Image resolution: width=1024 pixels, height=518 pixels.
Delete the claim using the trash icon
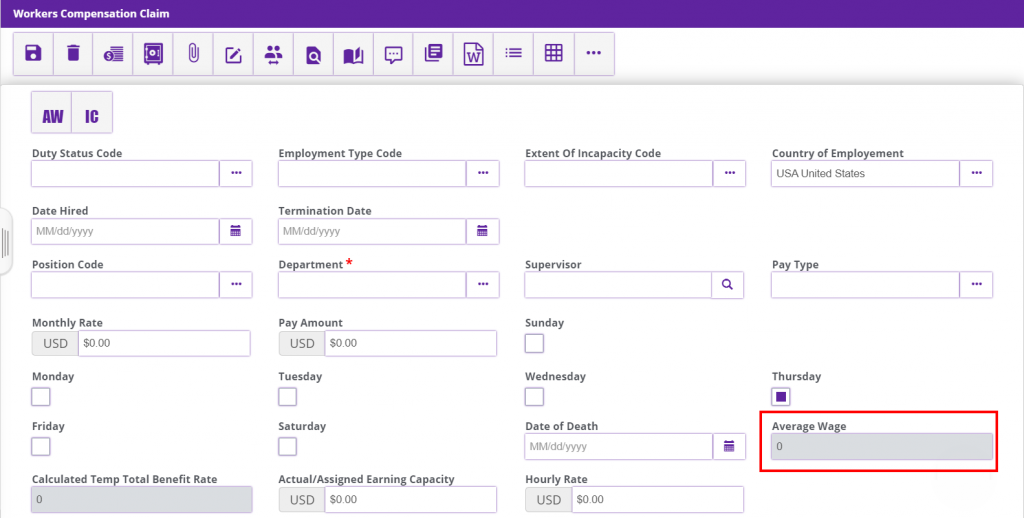(x=73, y=54)
